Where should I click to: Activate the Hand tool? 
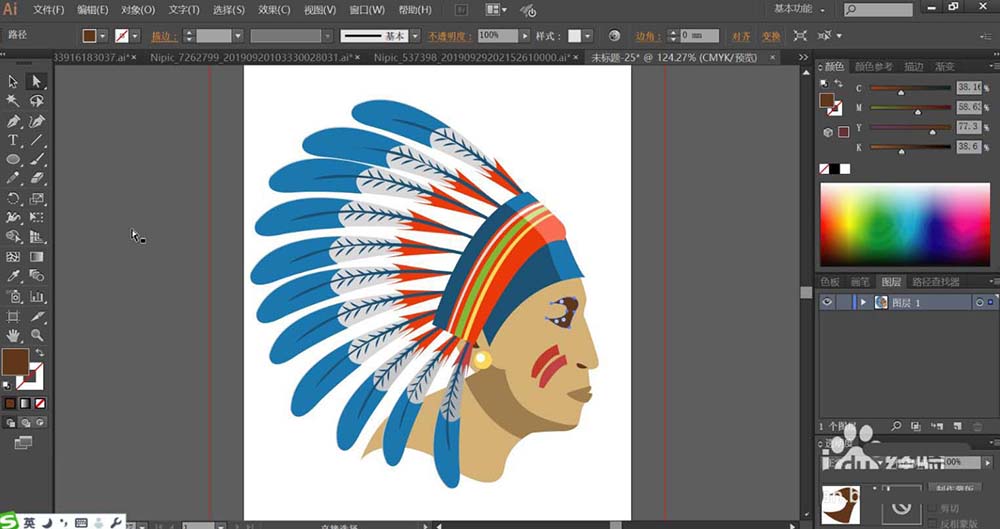(x=13, y=335)
